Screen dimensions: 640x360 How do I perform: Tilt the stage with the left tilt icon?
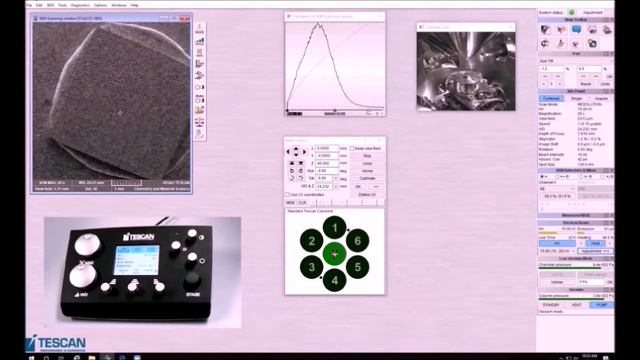tap(292, 178)
